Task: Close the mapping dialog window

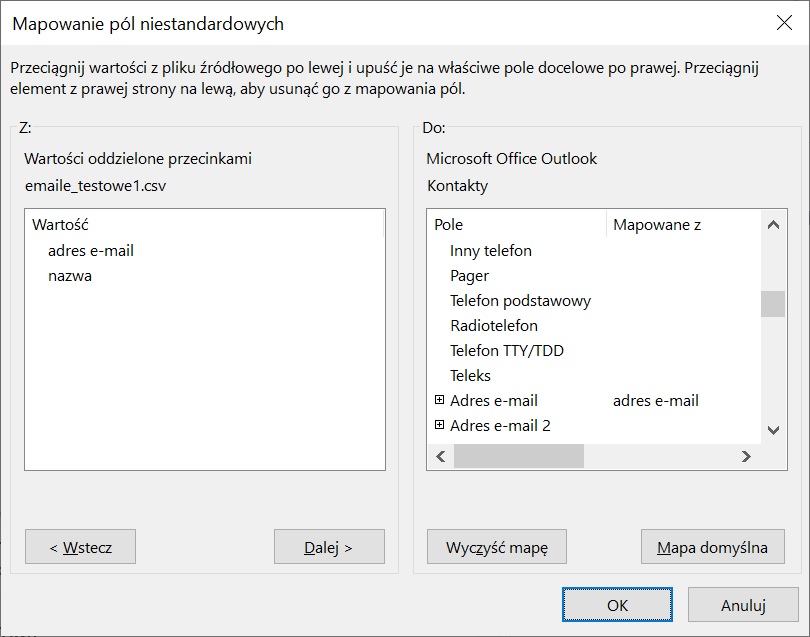Action: tap(785, 22)
